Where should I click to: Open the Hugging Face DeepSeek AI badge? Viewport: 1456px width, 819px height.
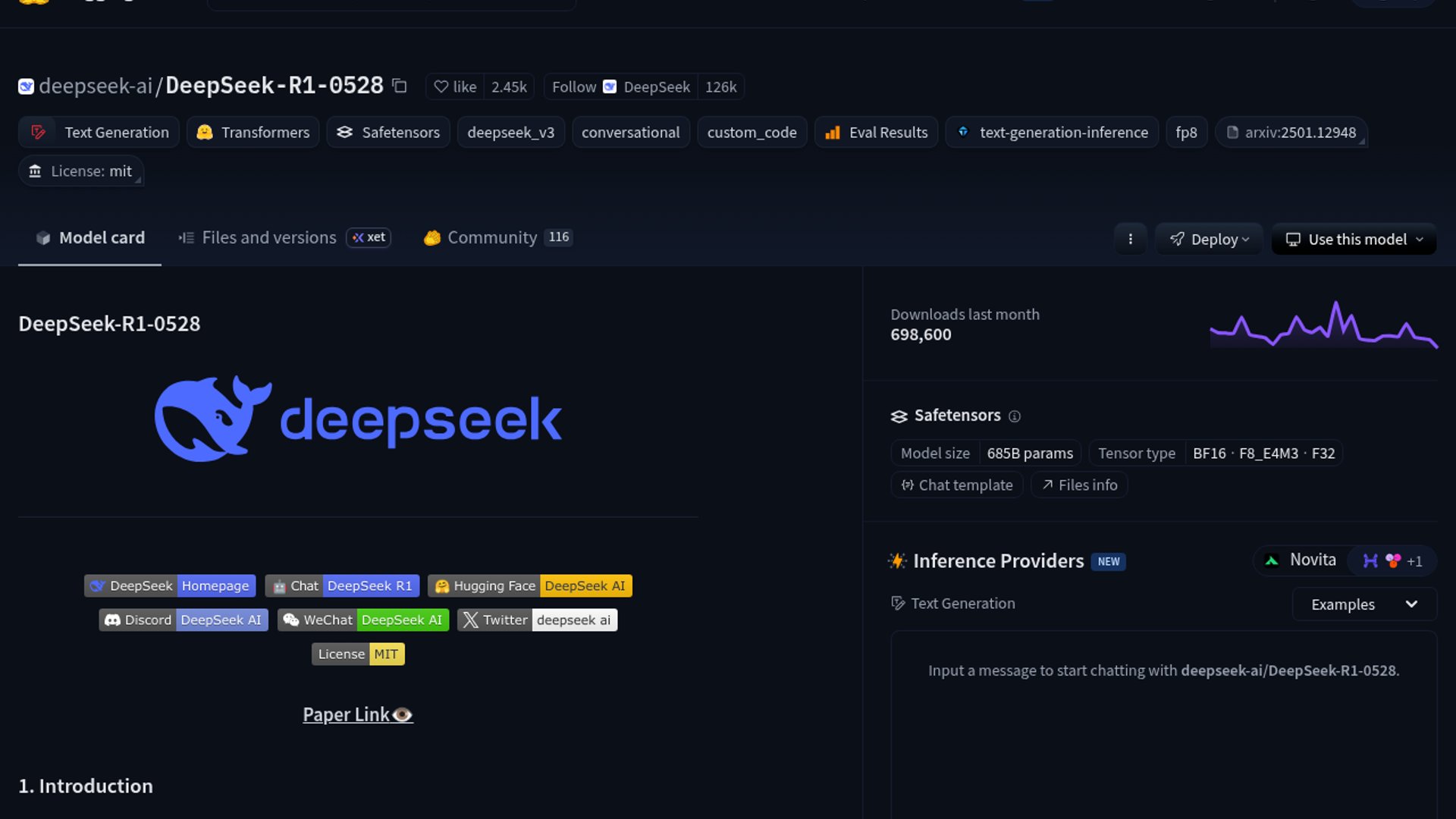tap(529, 586)
